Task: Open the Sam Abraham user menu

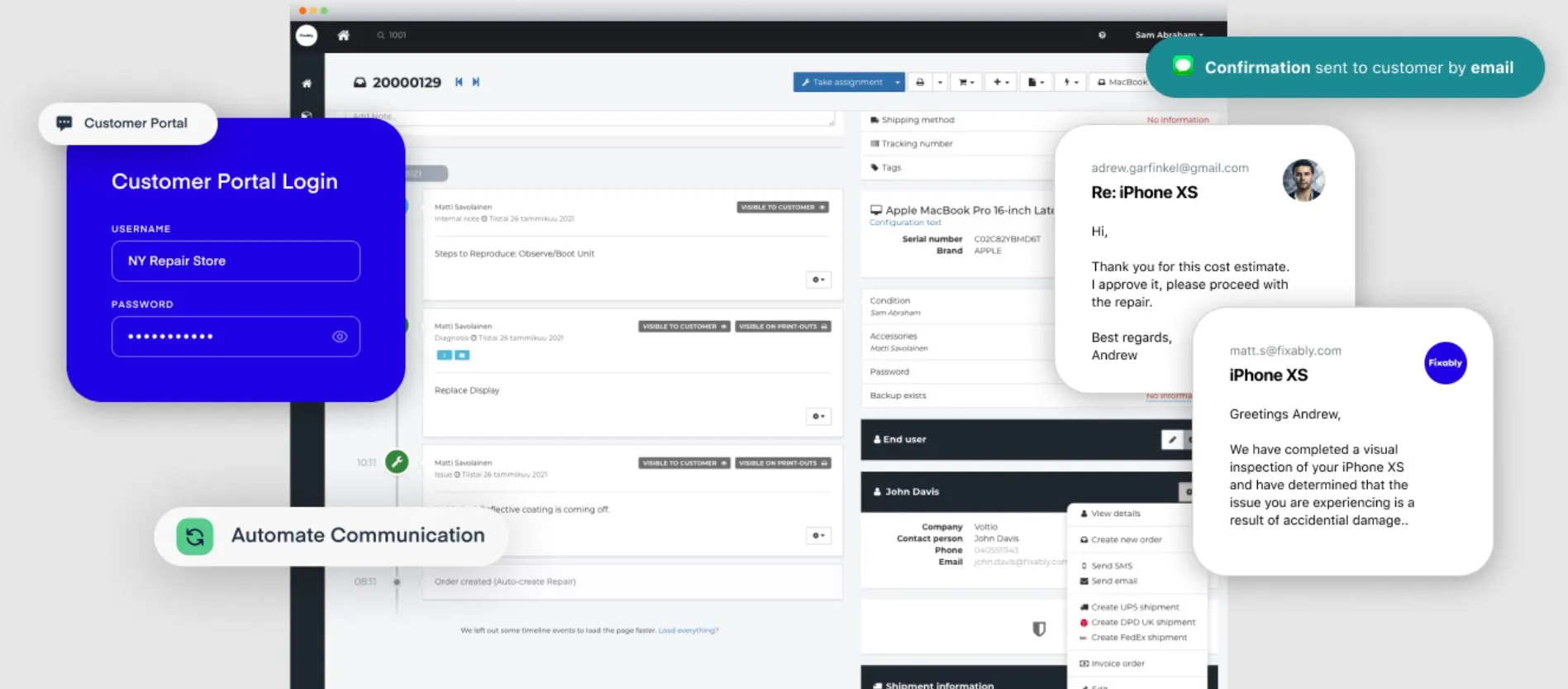Action: click(x=1169, y=35)
